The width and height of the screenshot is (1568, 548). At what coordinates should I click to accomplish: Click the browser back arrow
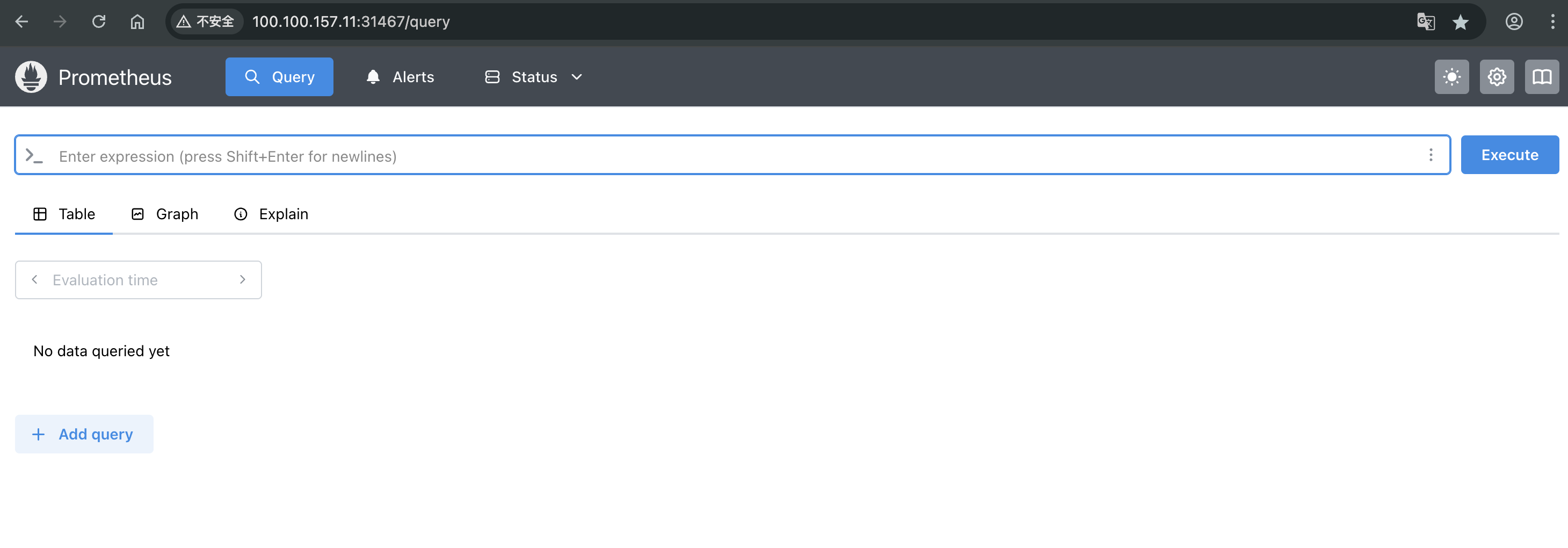coord(22,21)
